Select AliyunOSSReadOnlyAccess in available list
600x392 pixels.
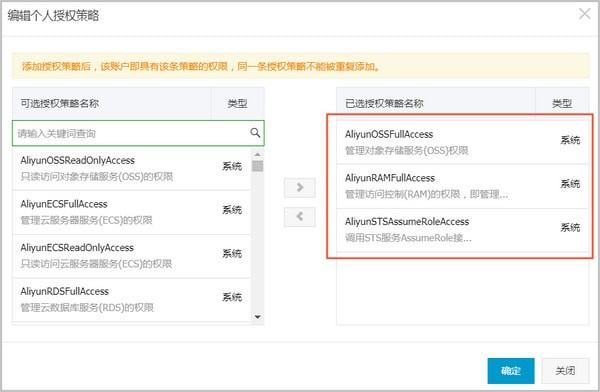coord(132,168)
